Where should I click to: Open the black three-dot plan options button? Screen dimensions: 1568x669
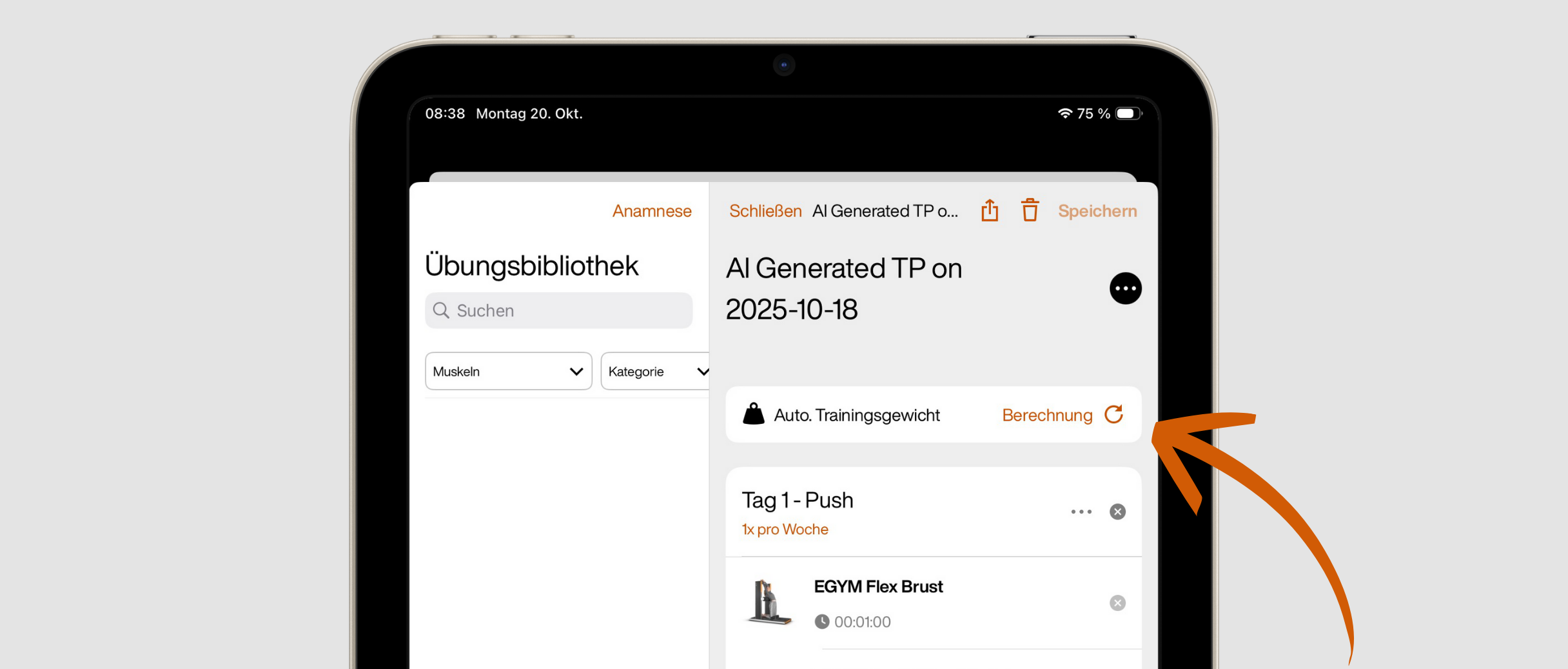pos(1125,288)
